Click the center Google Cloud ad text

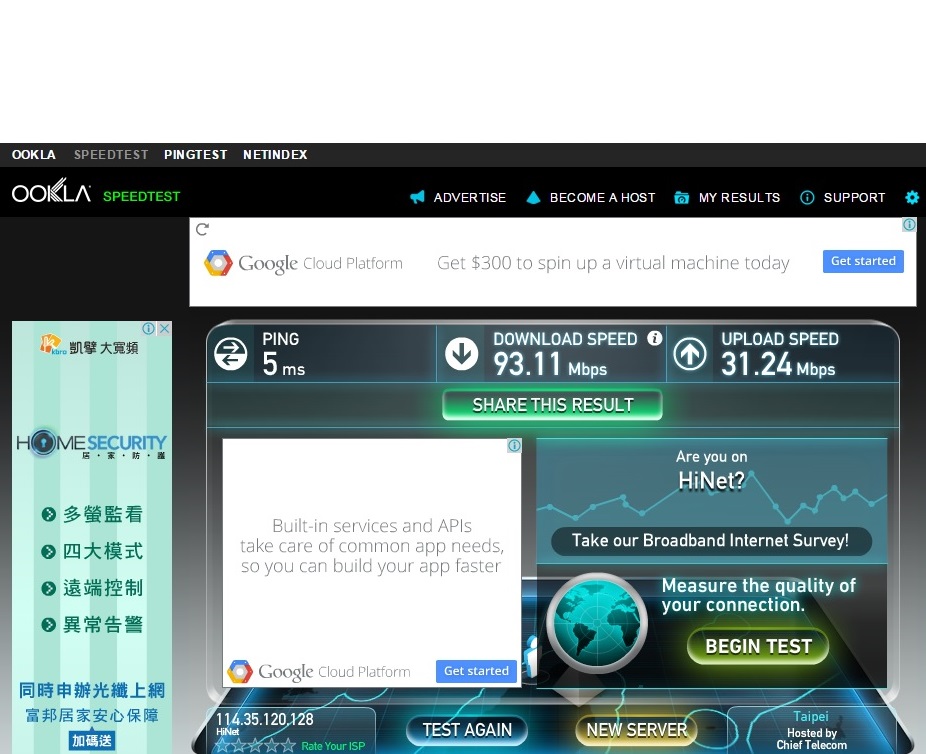coord(371,546)
